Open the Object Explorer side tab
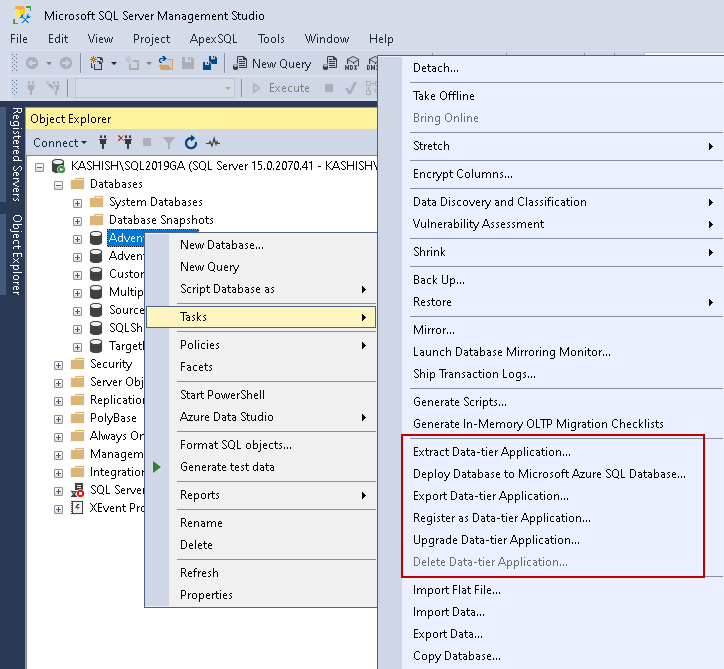This screenshot has width=724, height=669. (x=17, y=254)
